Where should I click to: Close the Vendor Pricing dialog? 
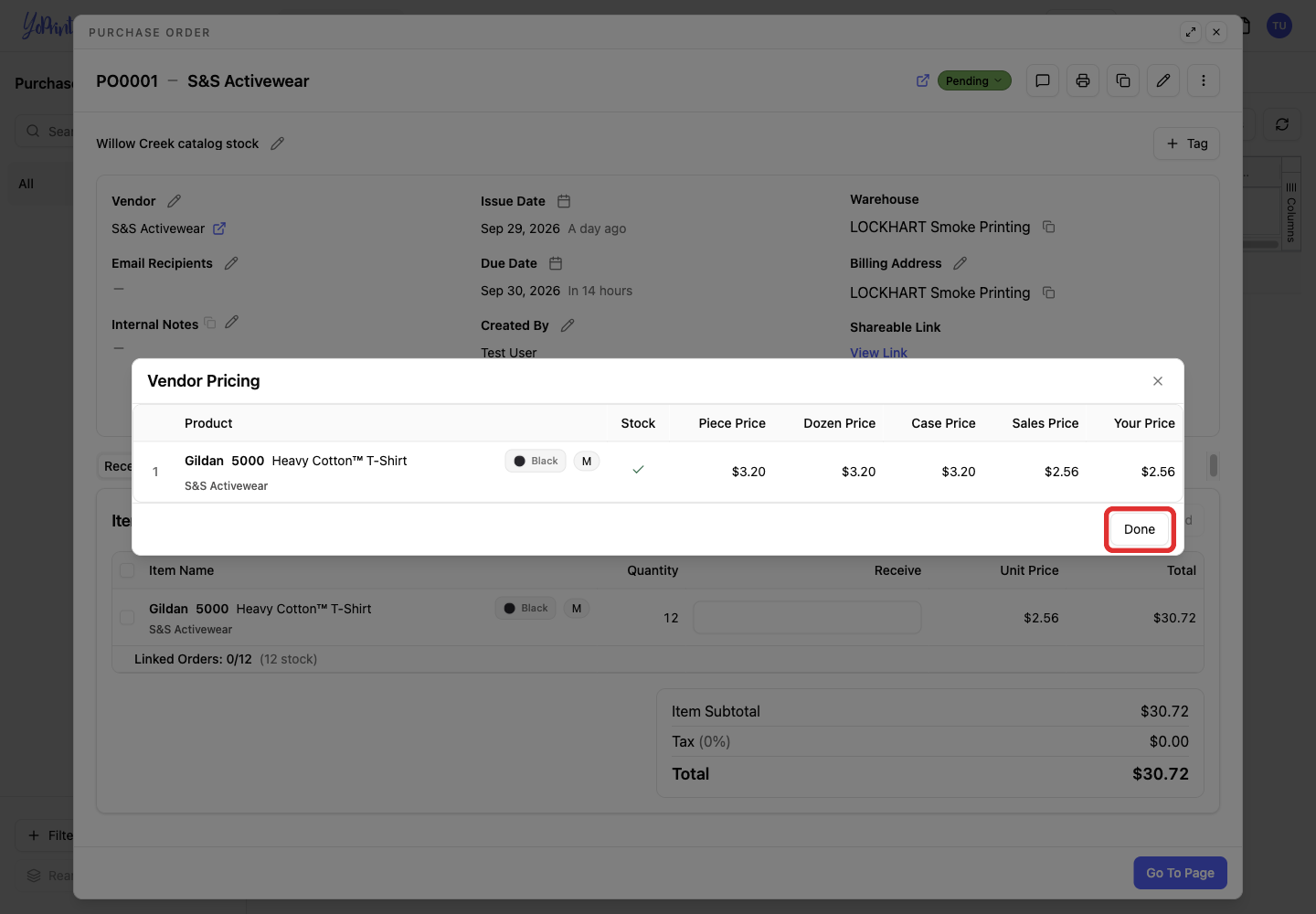[x=1158, y=381]
